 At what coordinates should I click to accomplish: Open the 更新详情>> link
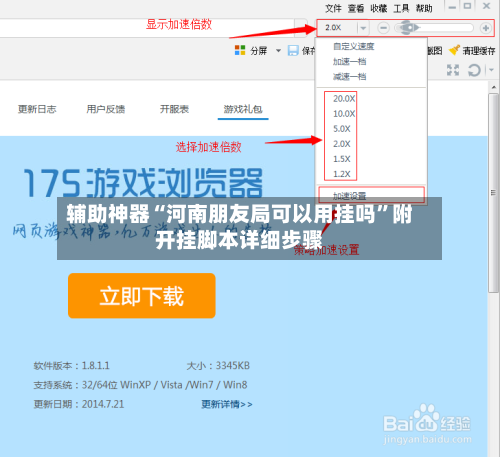coord(227,404)
